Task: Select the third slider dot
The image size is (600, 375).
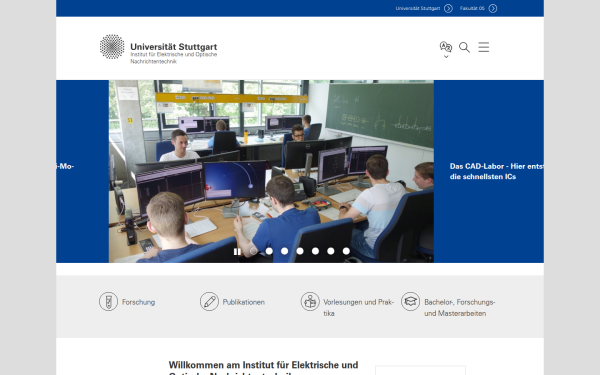Action: (x=284, y=251)
